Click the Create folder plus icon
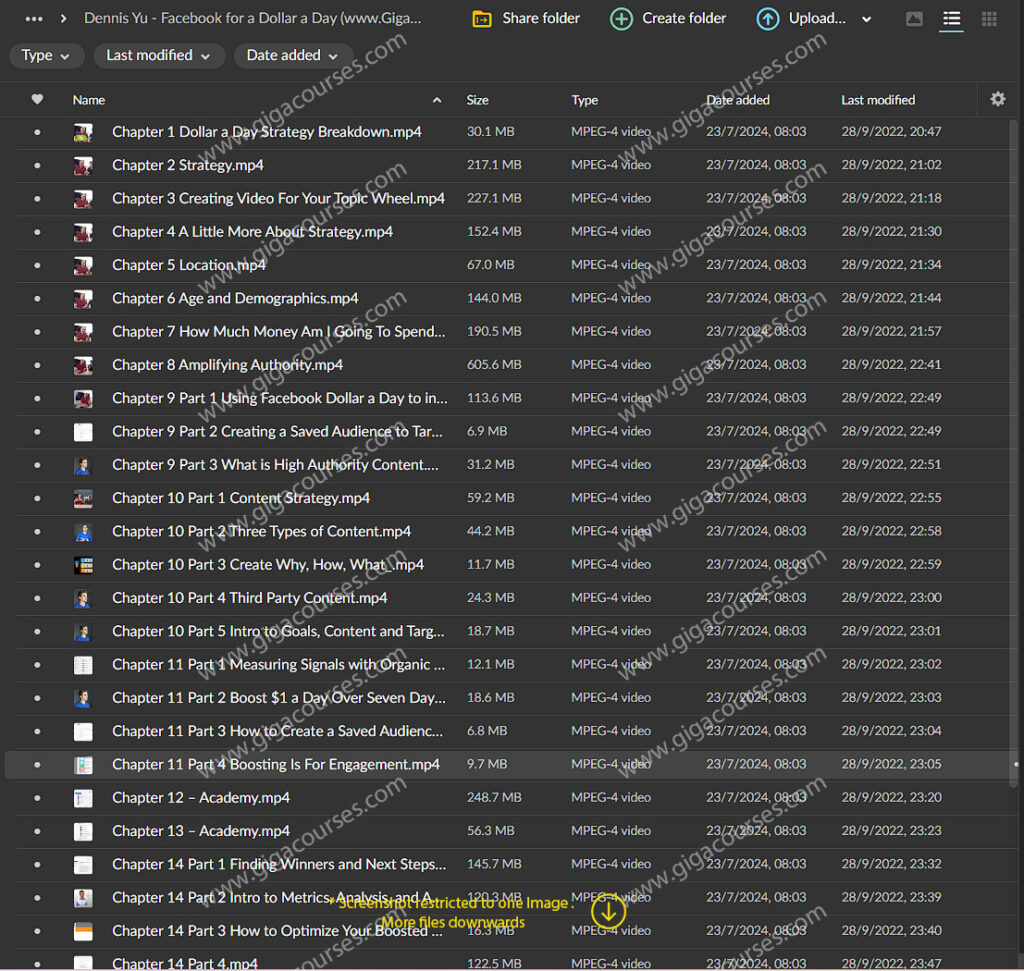This screenshot has width=1024, height=971. point(621,19)
